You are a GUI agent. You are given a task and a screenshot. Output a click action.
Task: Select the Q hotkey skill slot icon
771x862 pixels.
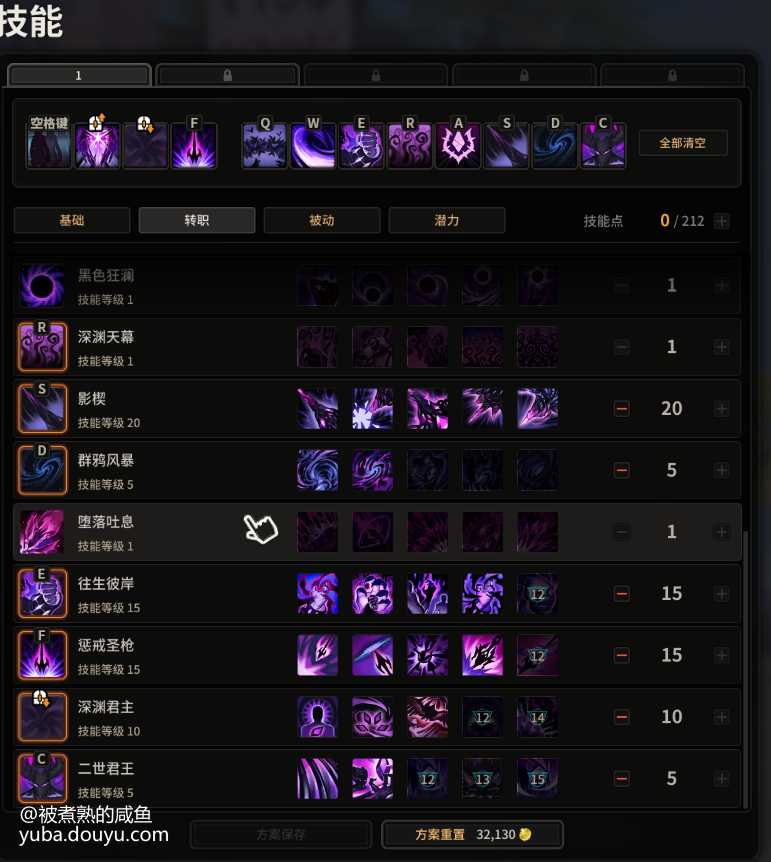point(265,146)
